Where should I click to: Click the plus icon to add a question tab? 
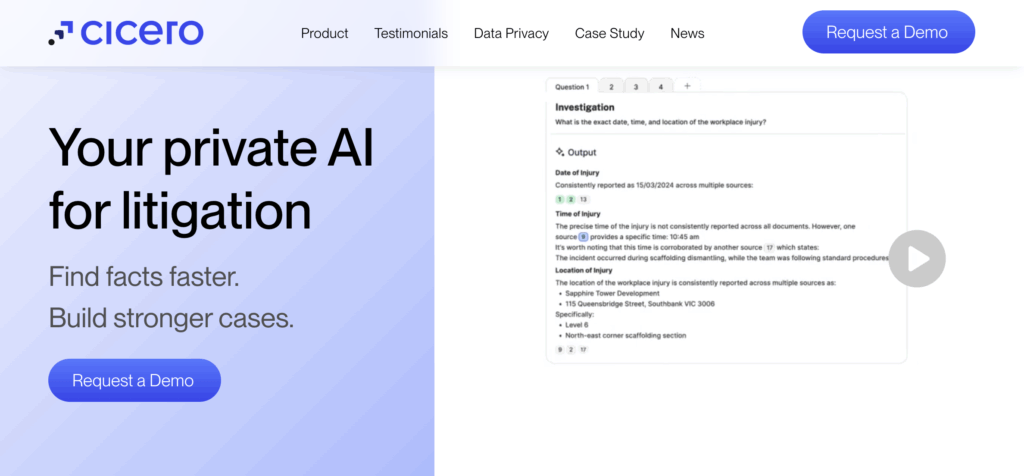[687, 86]
